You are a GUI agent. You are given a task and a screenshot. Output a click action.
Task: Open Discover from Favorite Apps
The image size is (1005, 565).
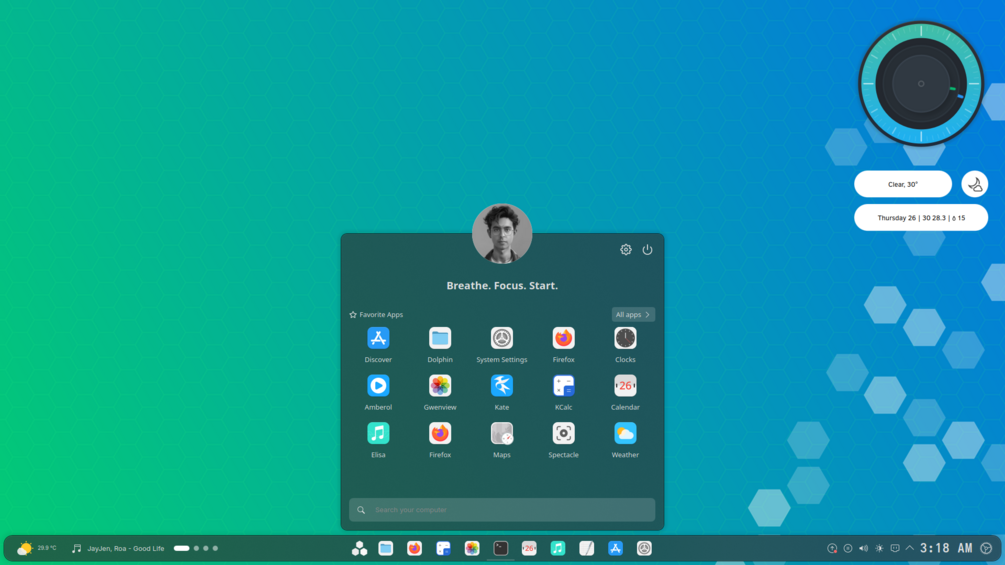pos(378,345)
